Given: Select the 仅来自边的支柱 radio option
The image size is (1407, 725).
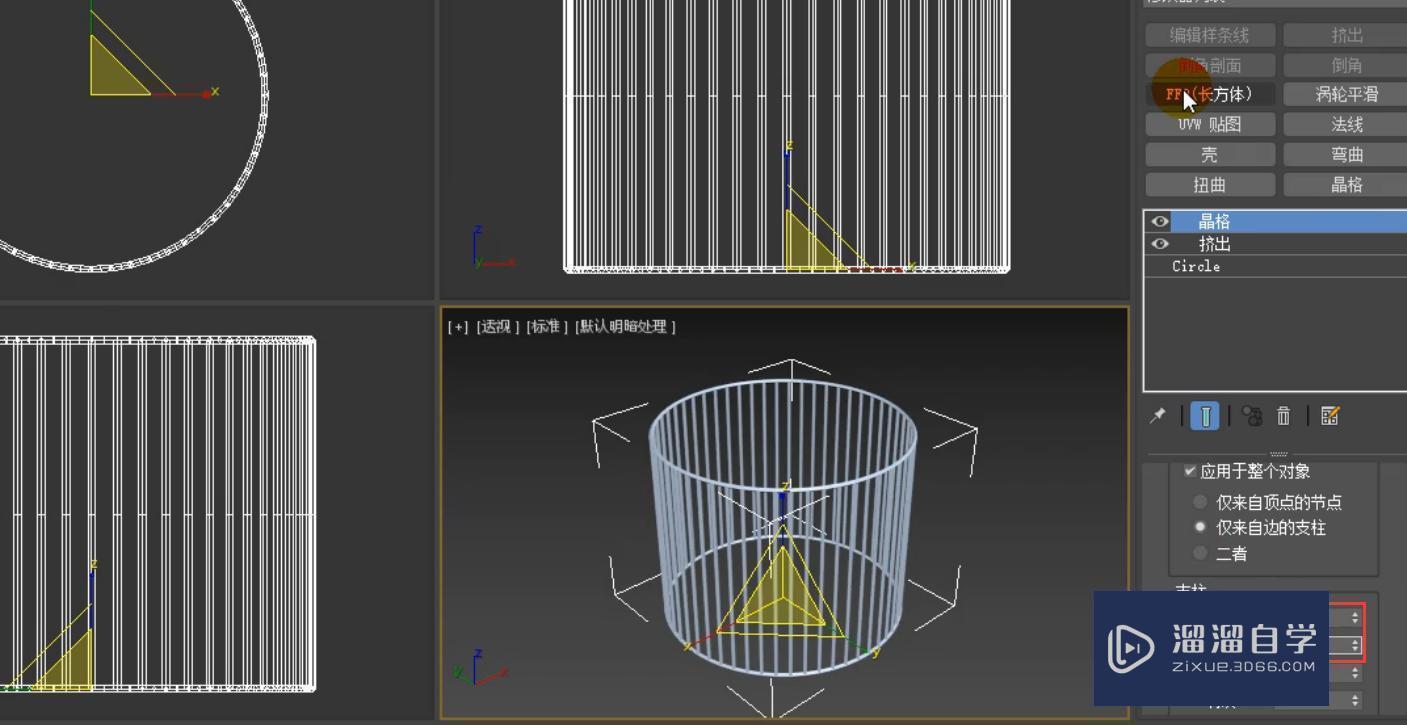Looking at the screenshot, I should coord(1200,527).
